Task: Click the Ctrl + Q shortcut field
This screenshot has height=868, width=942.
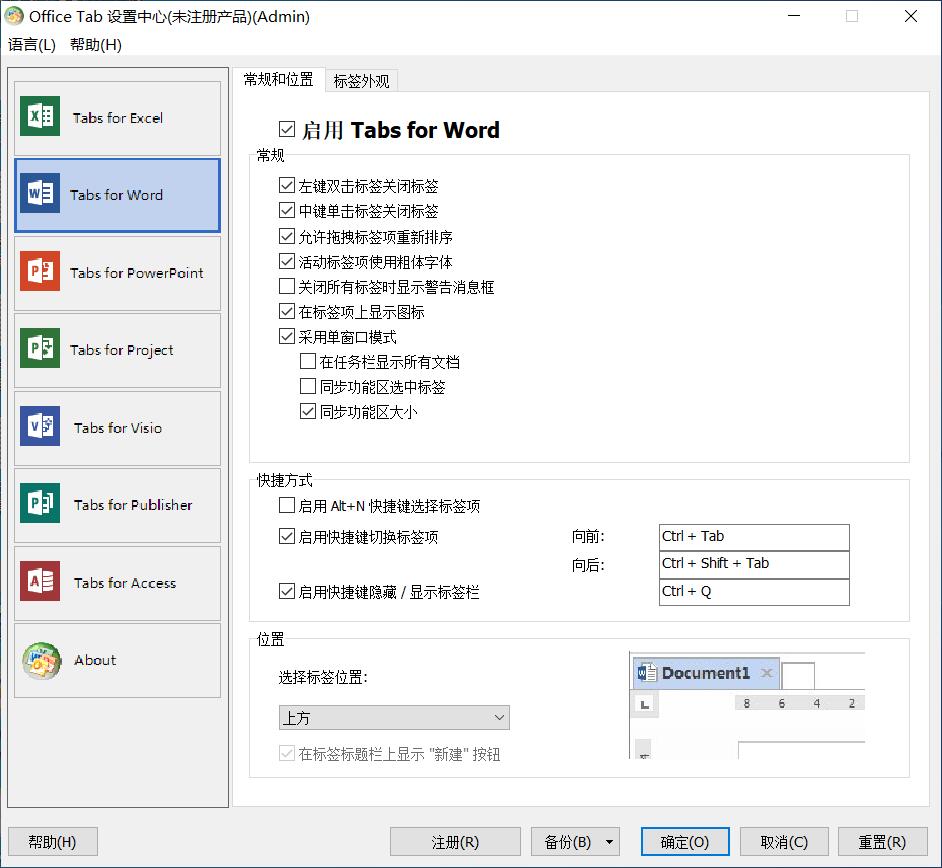Action: coord(753,592)
